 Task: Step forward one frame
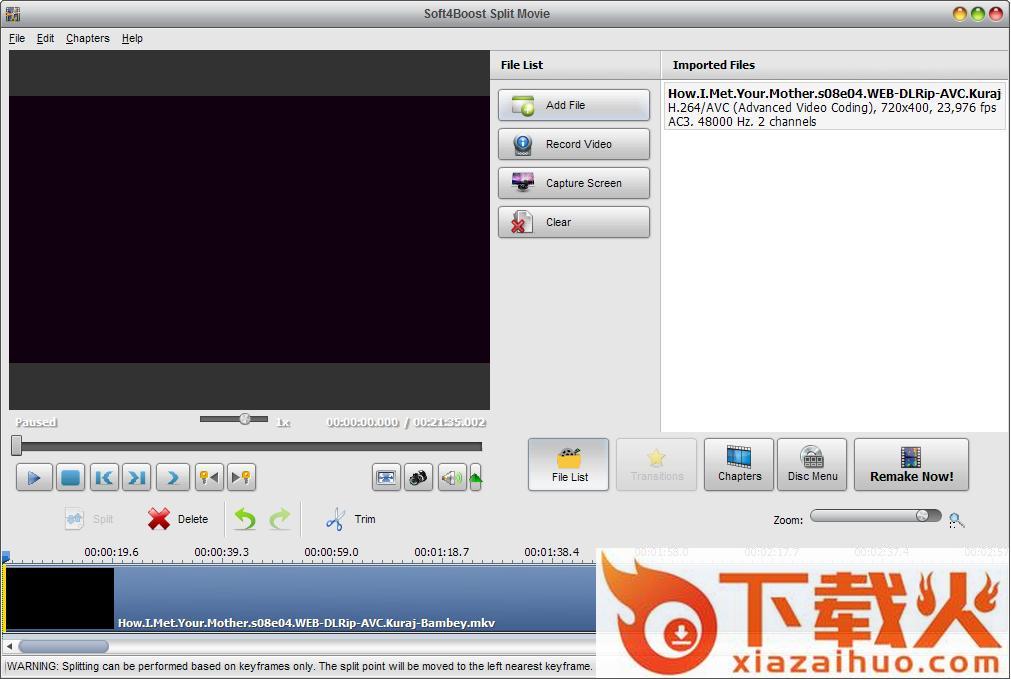coord(172,478)
